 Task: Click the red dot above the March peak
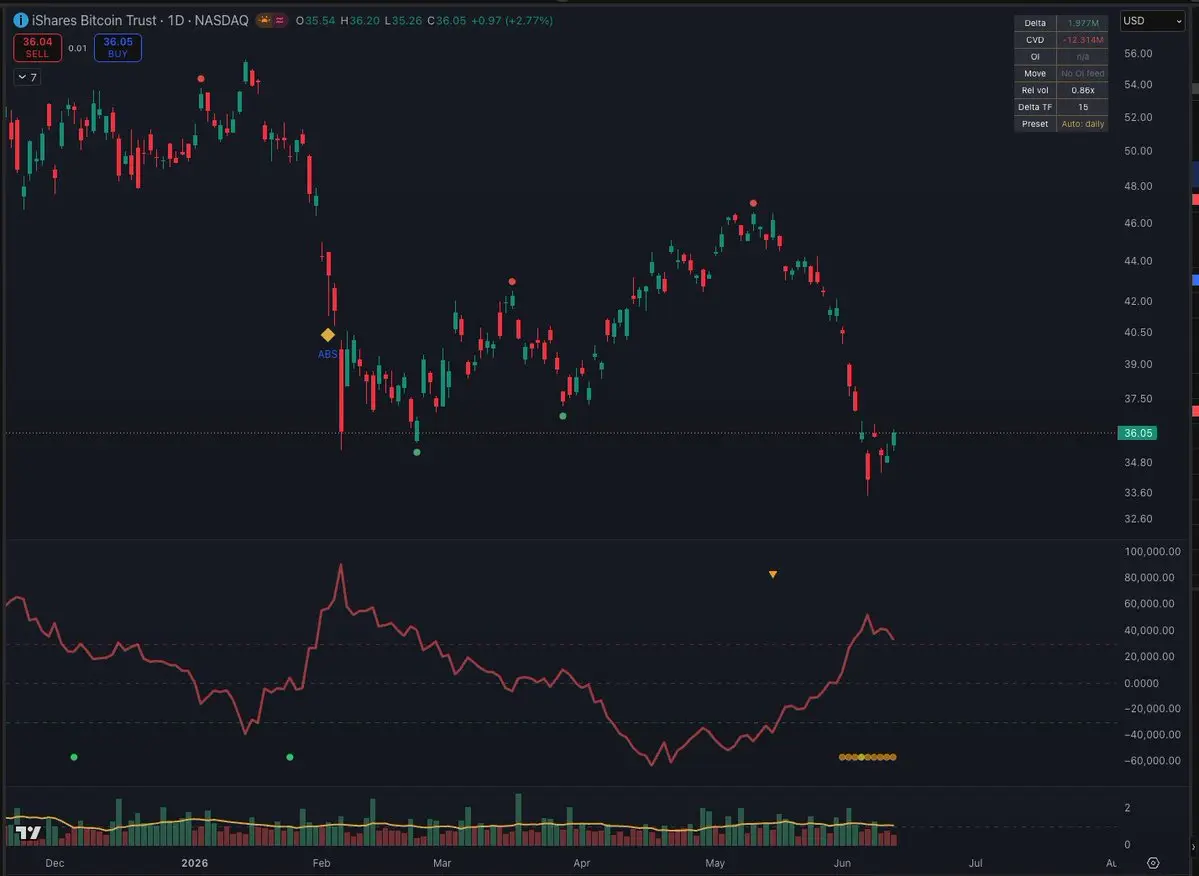tap(512, 281)
